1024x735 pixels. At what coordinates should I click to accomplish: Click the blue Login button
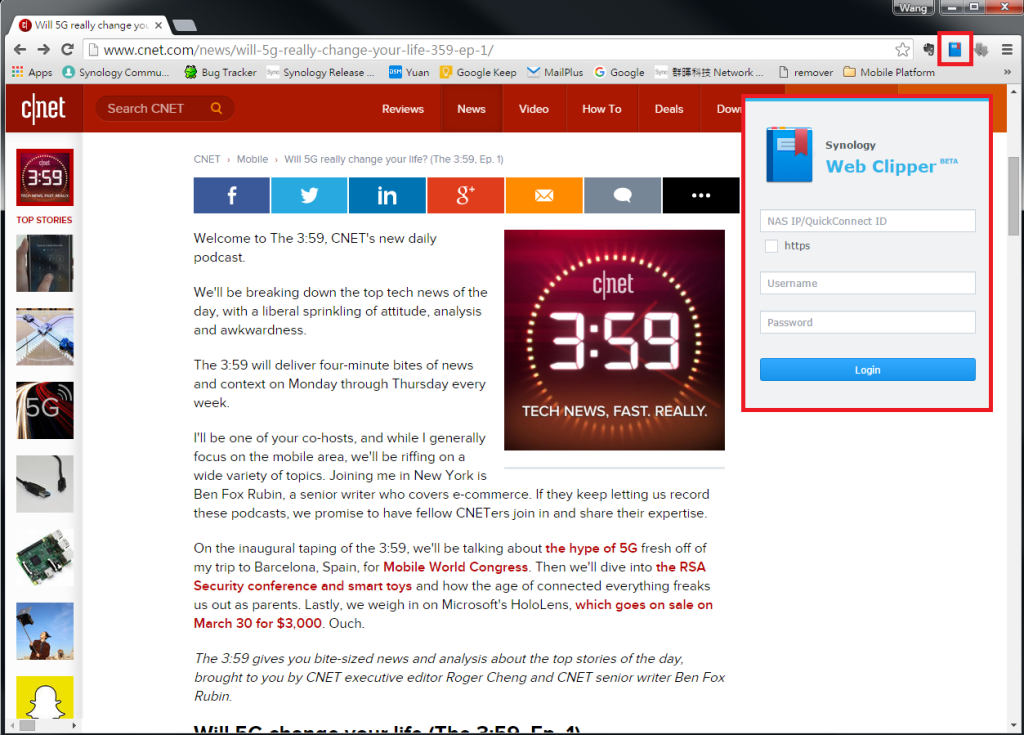(867, 370)
